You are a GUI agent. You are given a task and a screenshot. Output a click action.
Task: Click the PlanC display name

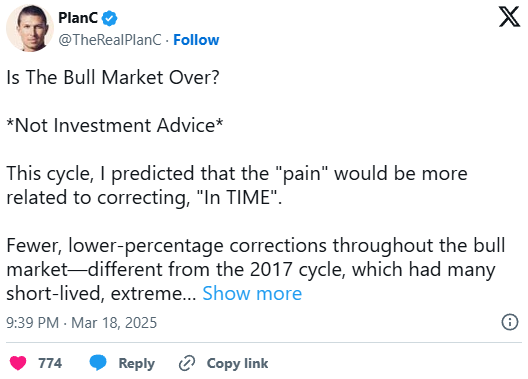tap(78, 18)
